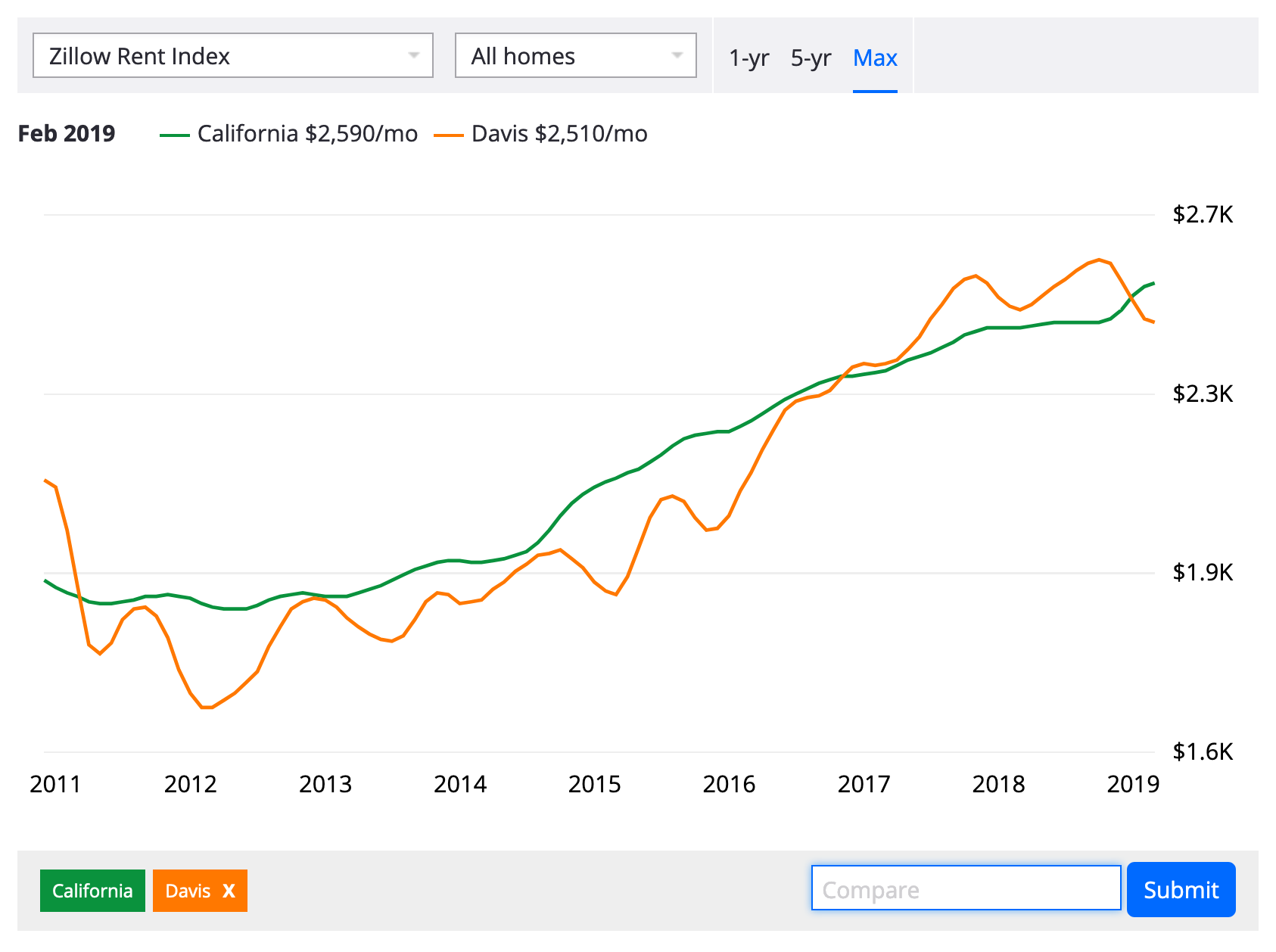Click the California green tag
Viewport: 1276px width, 952px height.
(x=92, y=891)
